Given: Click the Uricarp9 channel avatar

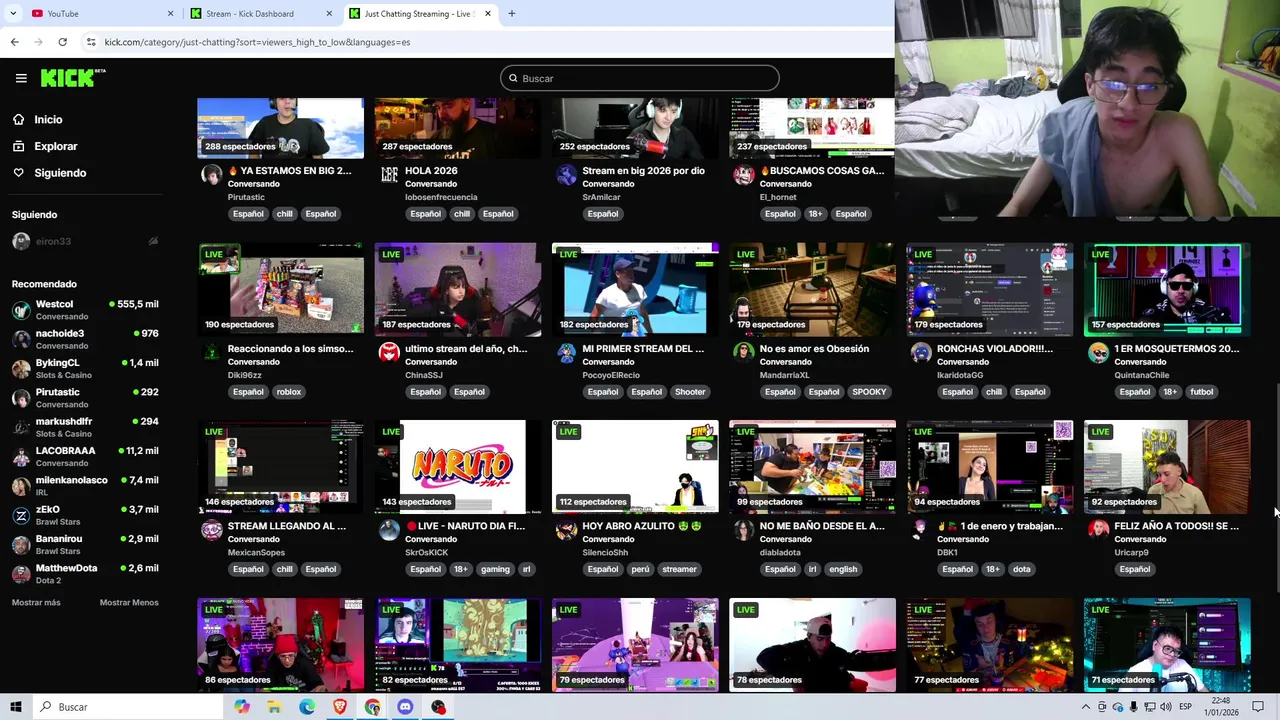Looking at the screenshot, I should (1098, 530).
